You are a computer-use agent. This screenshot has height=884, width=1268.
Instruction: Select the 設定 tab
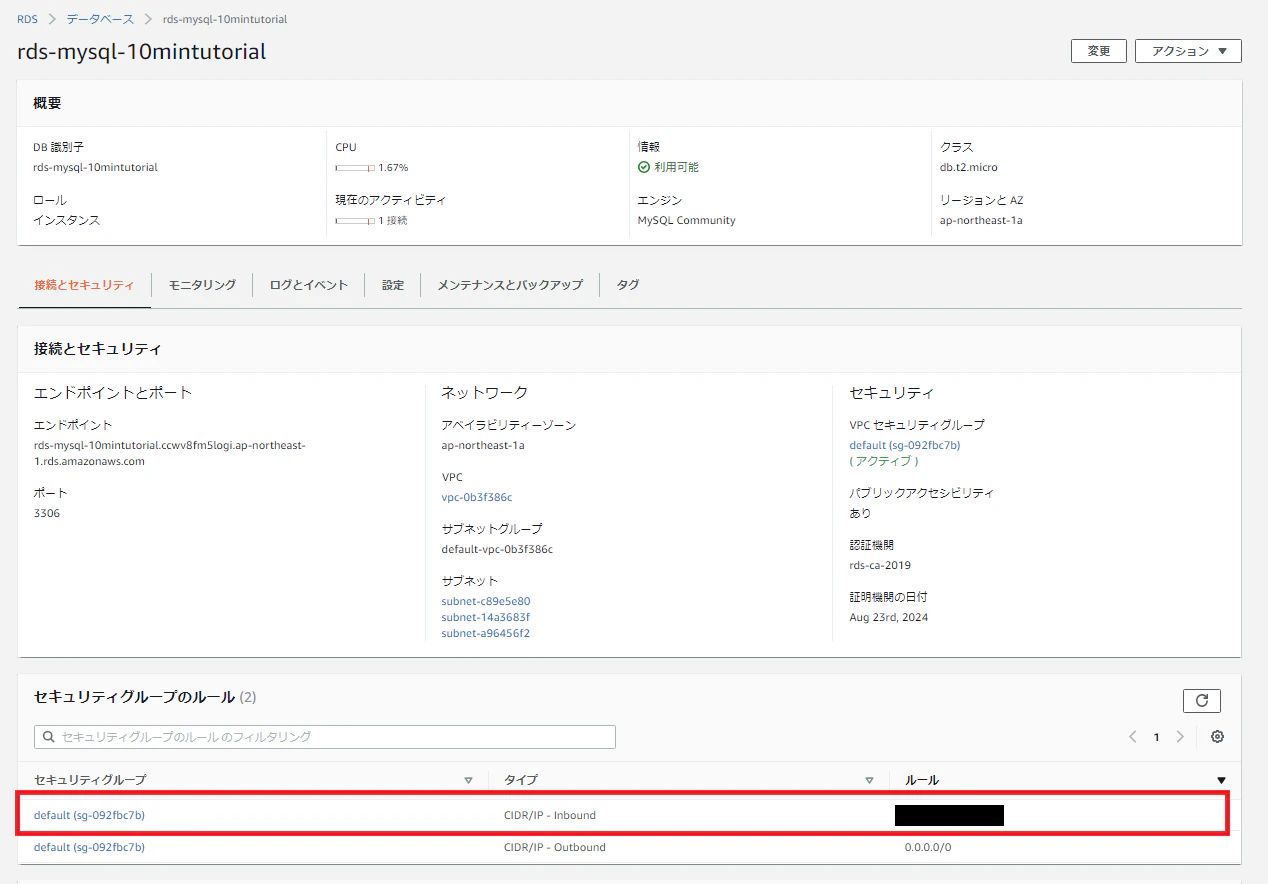pos(393,285)
